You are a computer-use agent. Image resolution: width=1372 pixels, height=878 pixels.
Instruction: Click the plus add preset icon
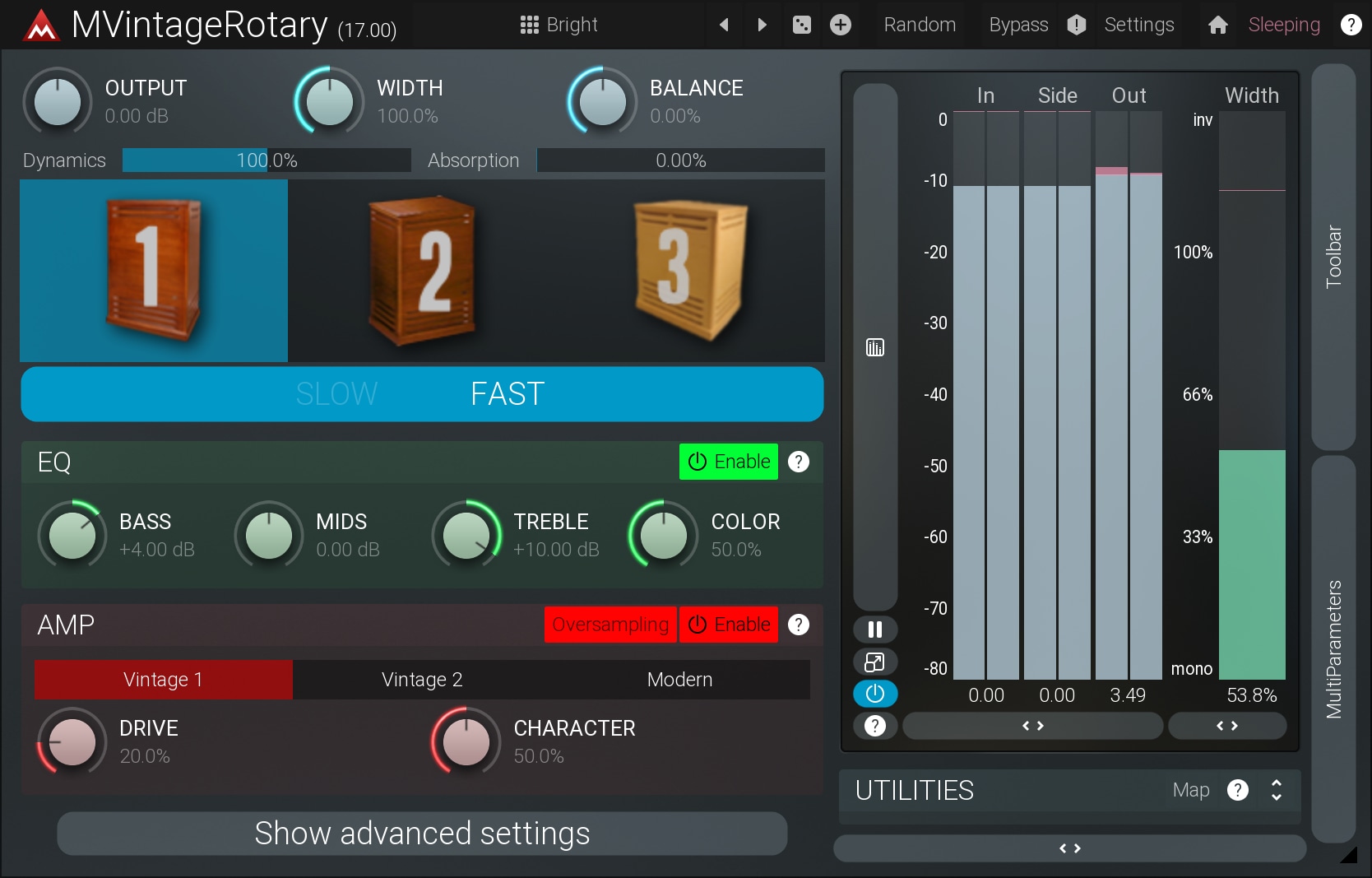(840, 25)
